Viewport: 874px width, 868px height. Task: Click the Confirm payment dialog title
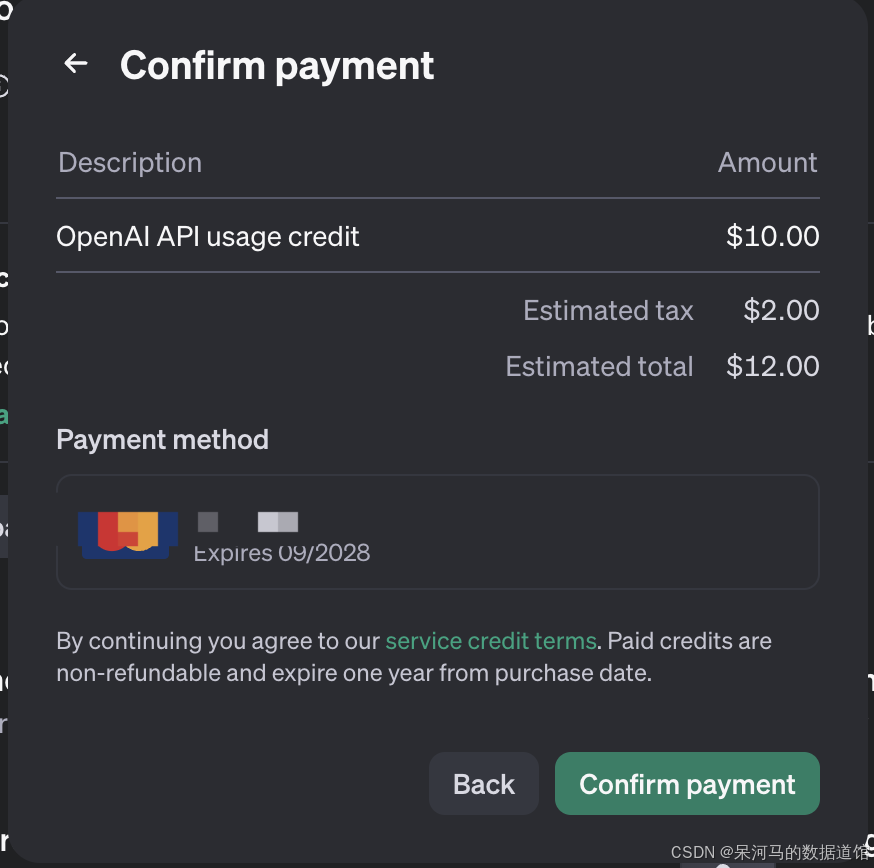pyautogui.click(x=276, y=66)
